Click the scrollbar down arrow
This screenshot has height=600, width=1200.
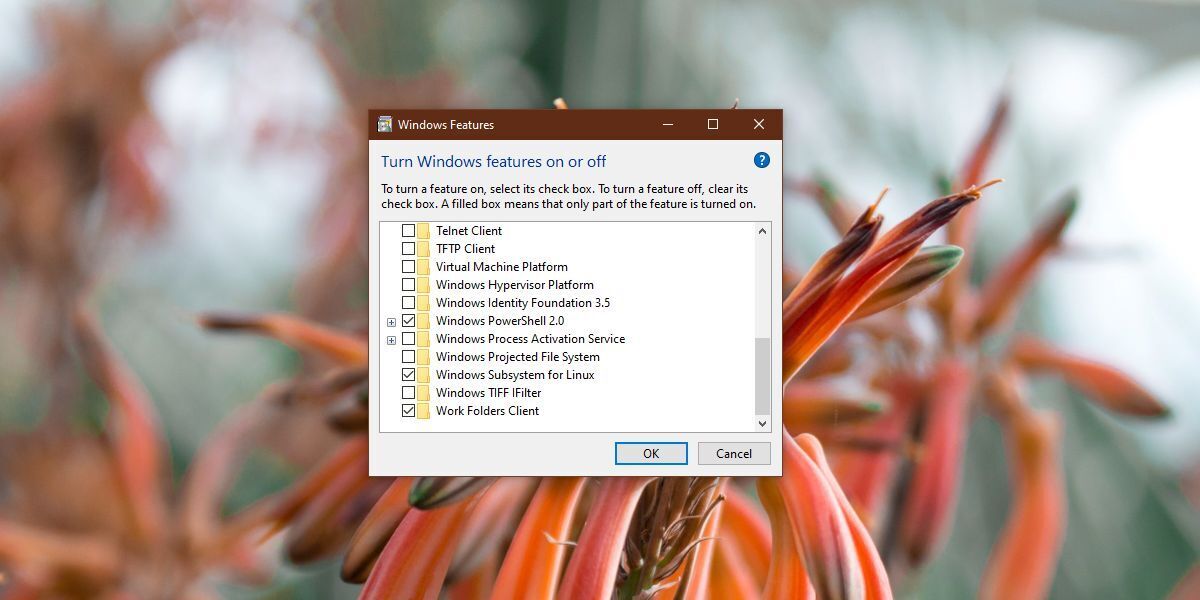(x=761, y=423)
